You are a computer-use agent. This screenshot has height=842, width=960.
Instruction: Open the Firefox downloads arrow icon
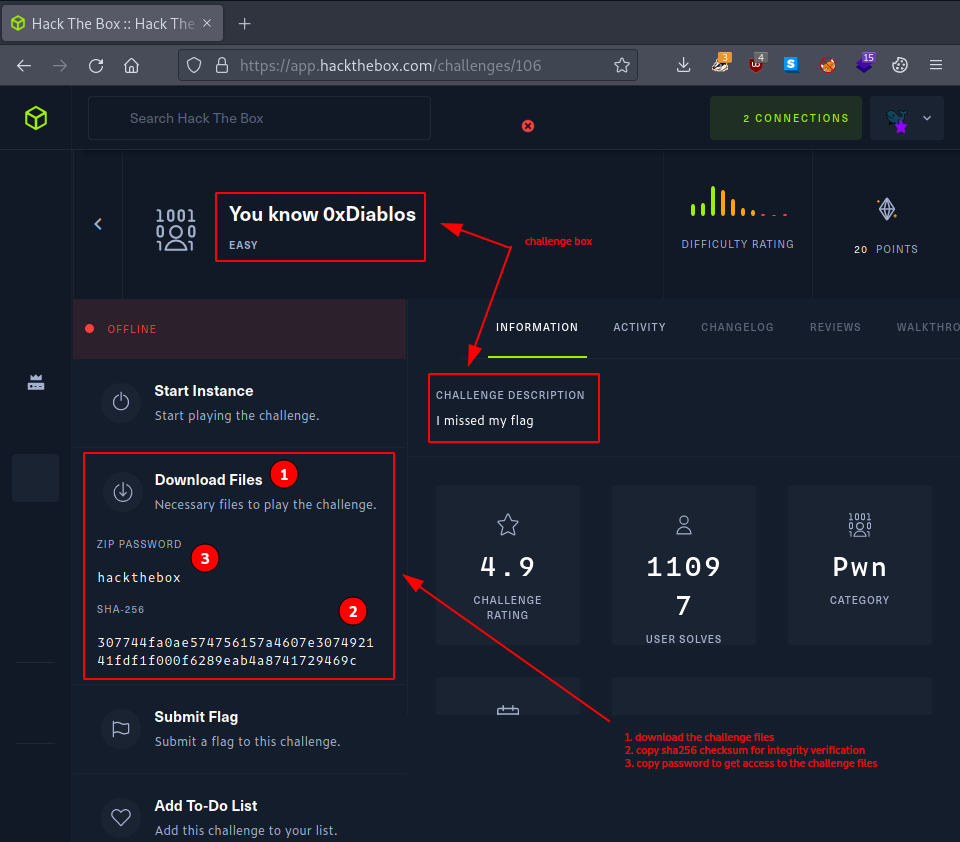[x=684, y=65]
